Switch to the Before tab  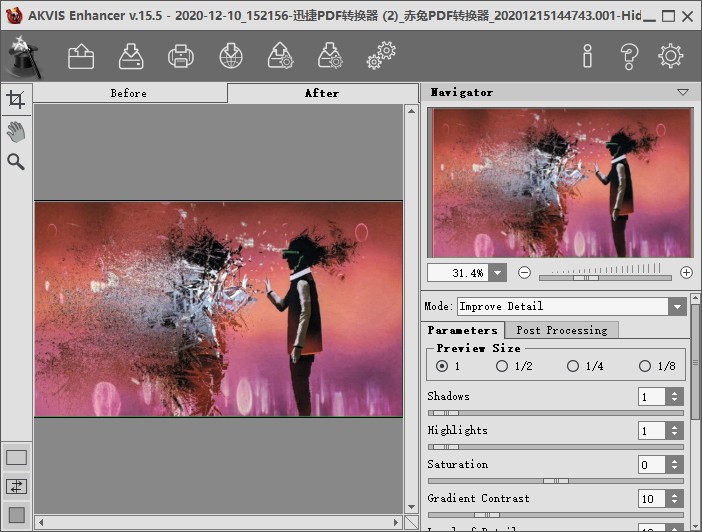(x=129, y=93)
